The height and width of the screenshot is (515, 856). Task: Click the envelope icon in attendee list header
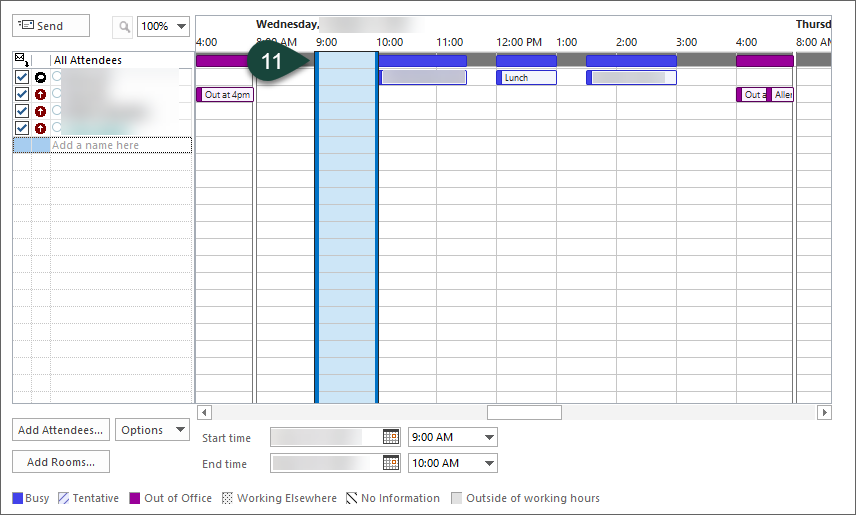20,60
